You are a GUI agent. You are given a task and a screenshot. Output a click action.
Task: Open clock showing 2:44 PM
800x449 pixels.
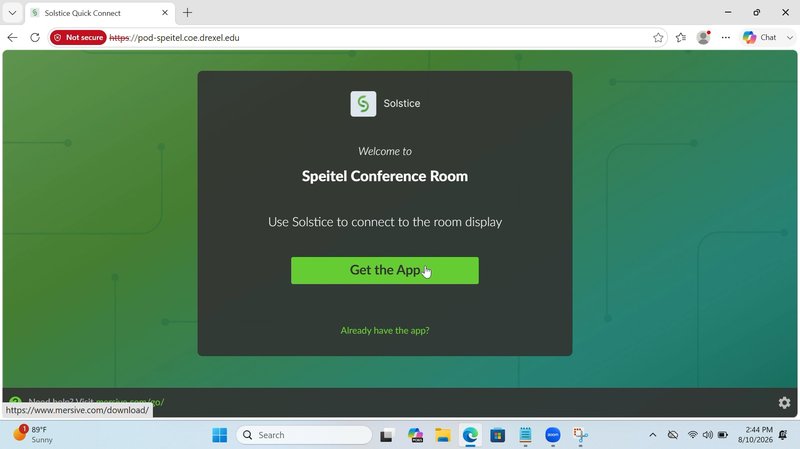click(x=756, y=435)
